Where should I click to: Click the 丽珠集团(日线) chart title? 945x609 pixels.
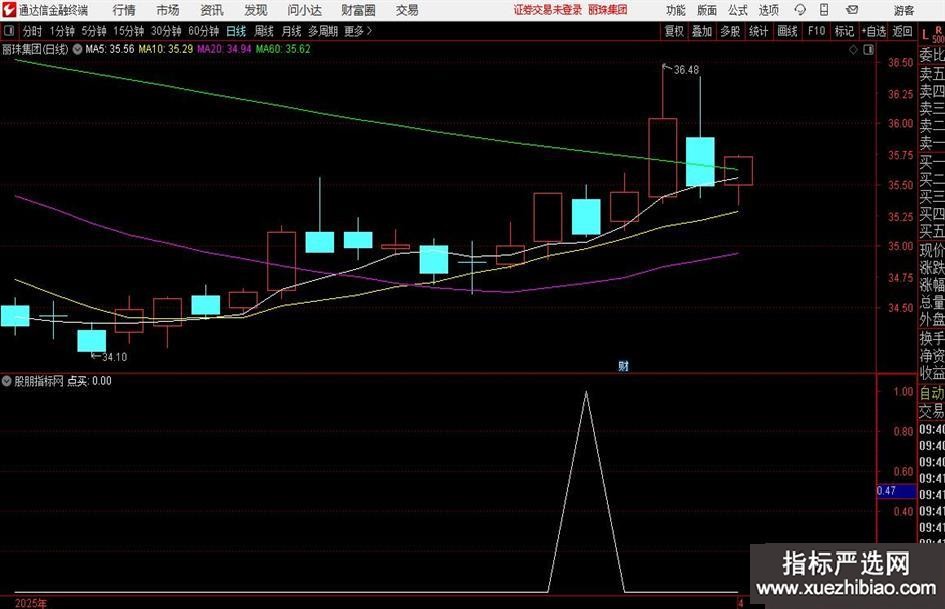(x=35, y=49)
